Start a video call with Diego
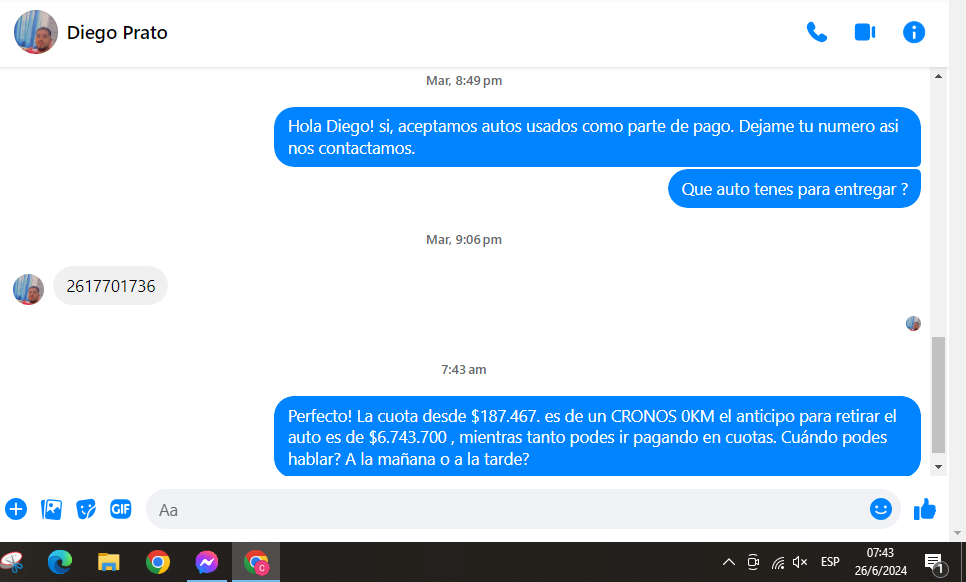The height and width of the screenshot is (582, 966). tap(865, 32)
